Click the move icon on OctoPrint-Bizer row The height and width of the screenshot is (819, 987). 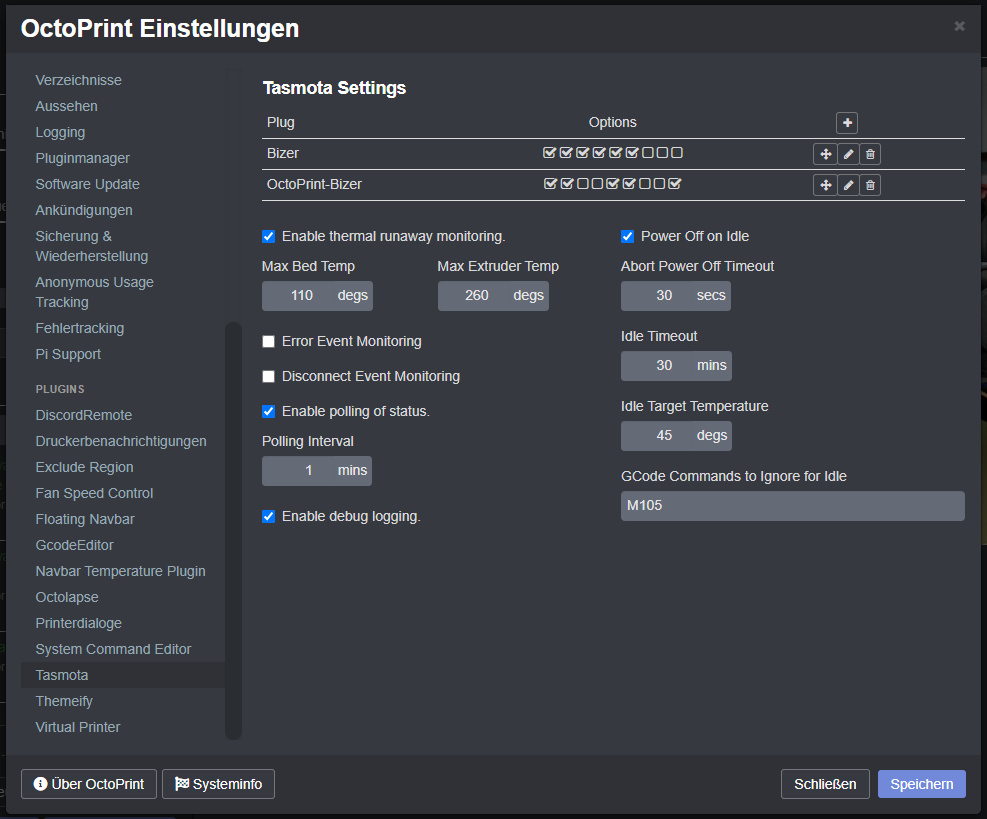coord(825,184)
